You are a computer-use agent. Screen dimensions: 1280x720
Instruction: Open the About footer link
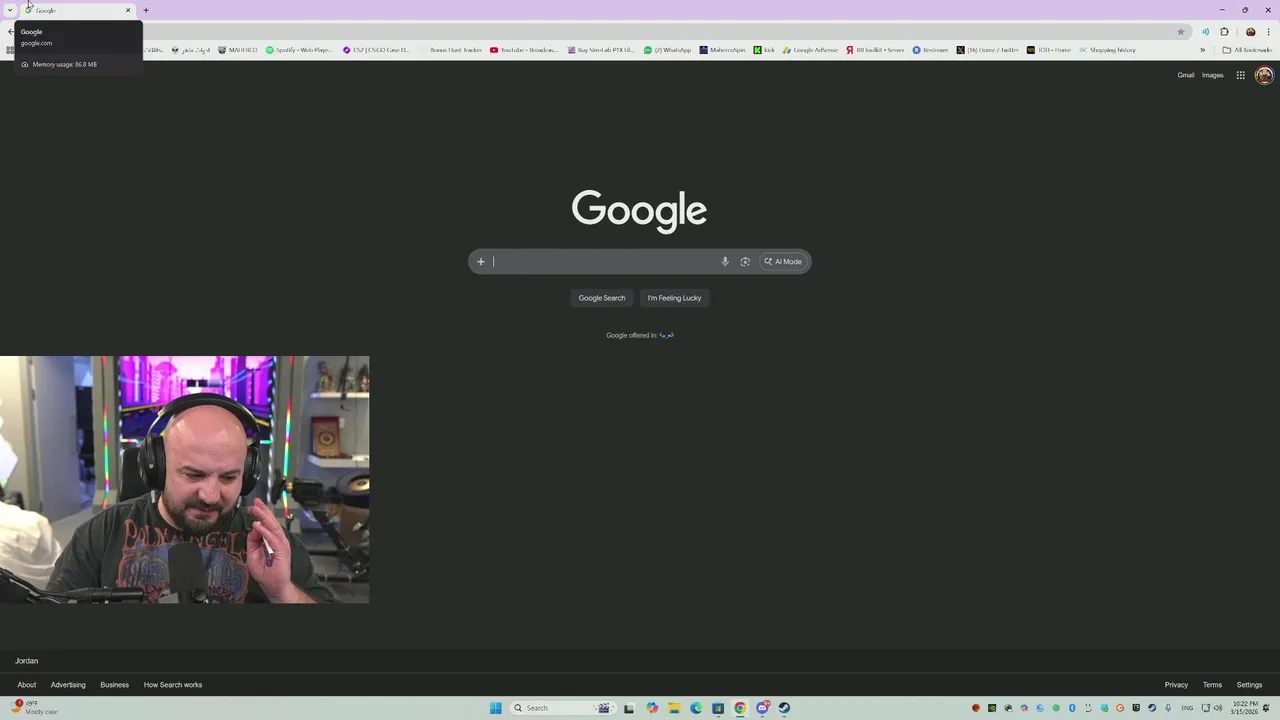coord(27,685)
